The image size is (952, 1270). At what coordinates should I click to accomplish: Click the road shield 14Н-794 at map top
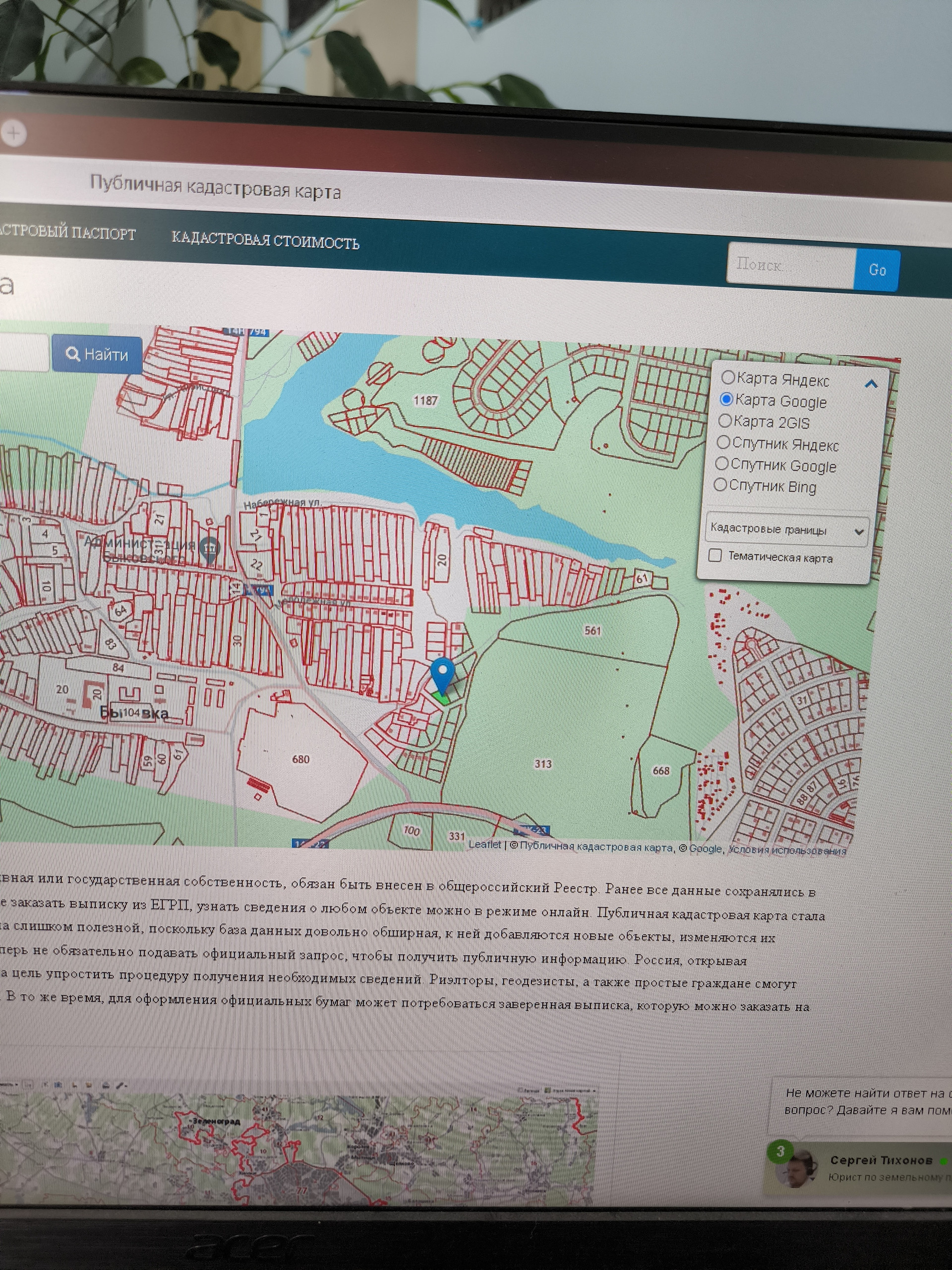247,331
